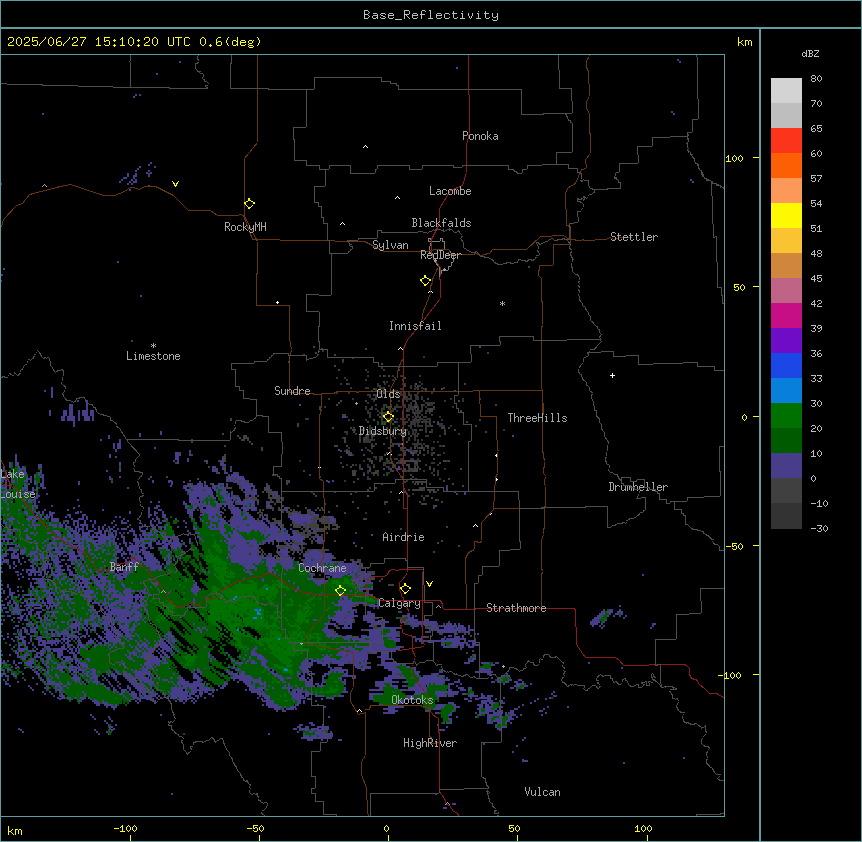Select the yellow diamond marker below RedDeer
Viewport: 862px width, 842px height.
426,280
